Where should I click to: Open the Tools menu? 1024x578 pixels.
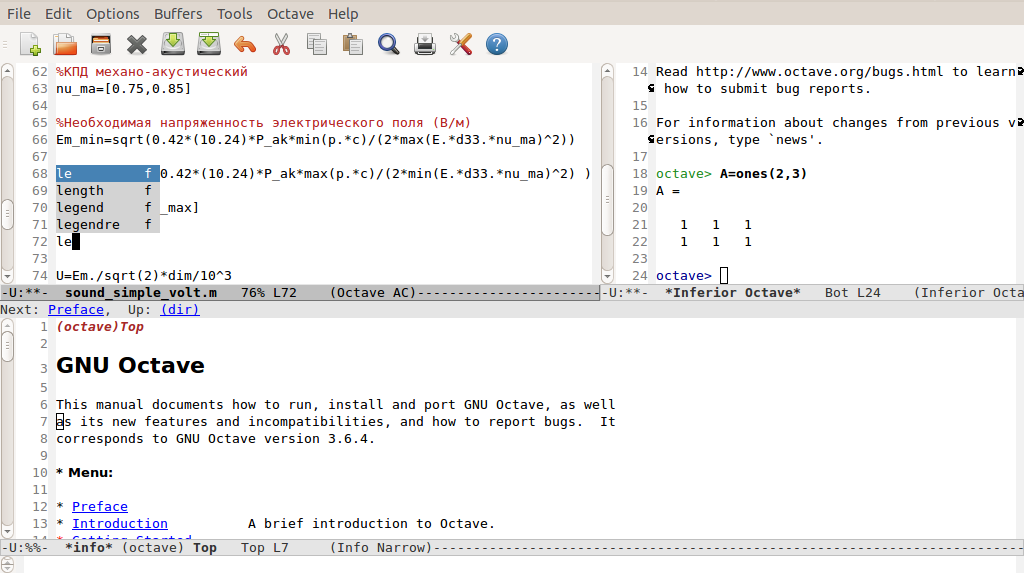tap(235, 14)
